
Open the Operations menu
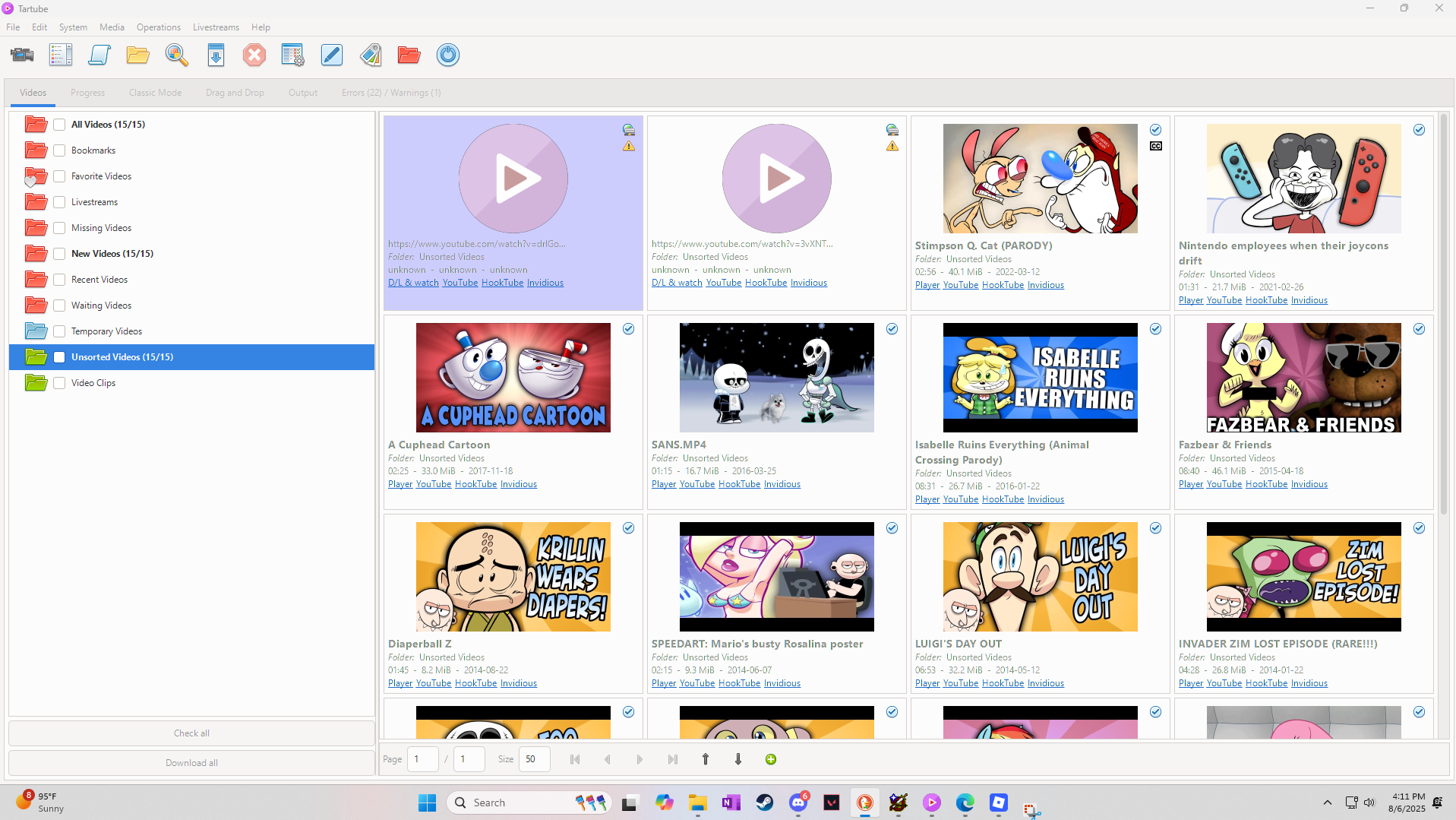[x=159, y=27]
